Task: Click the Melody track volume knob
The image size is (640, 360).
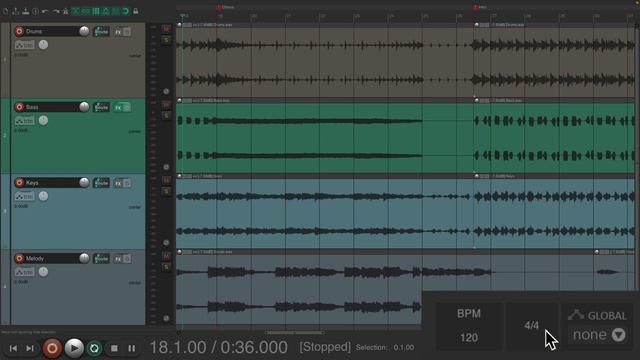Action: point(84,258)
